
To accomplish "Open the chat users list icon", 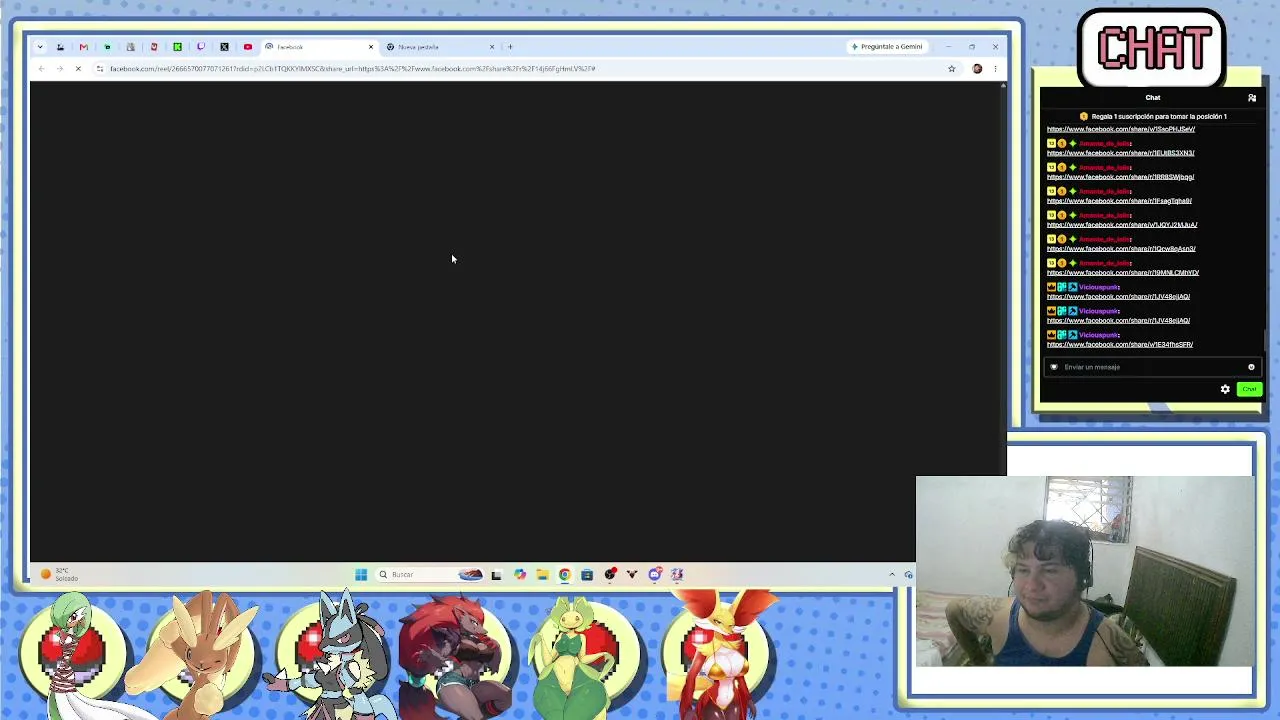I will [x=1252, y=98].
